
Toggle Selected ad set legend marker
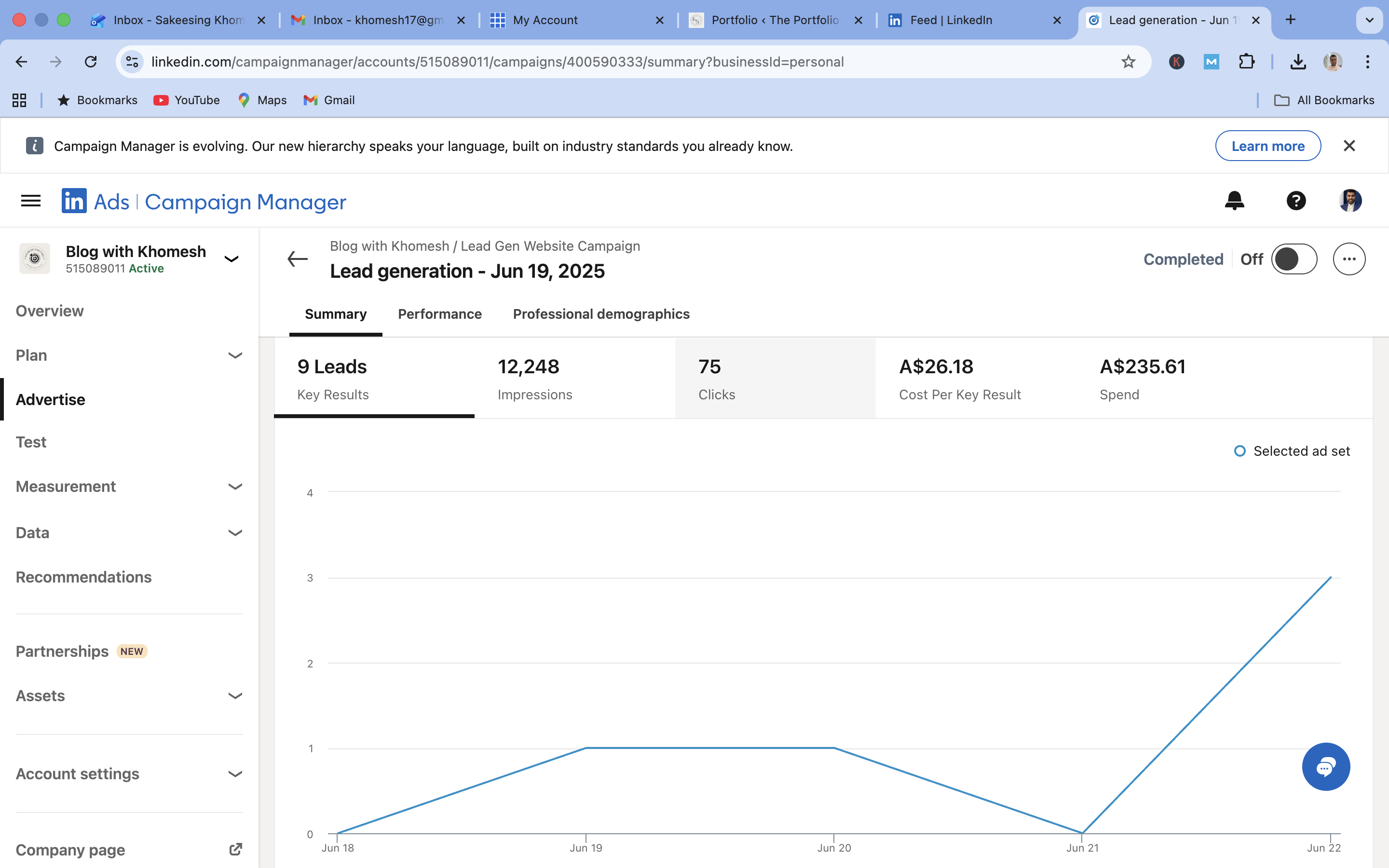[1240, 451]
